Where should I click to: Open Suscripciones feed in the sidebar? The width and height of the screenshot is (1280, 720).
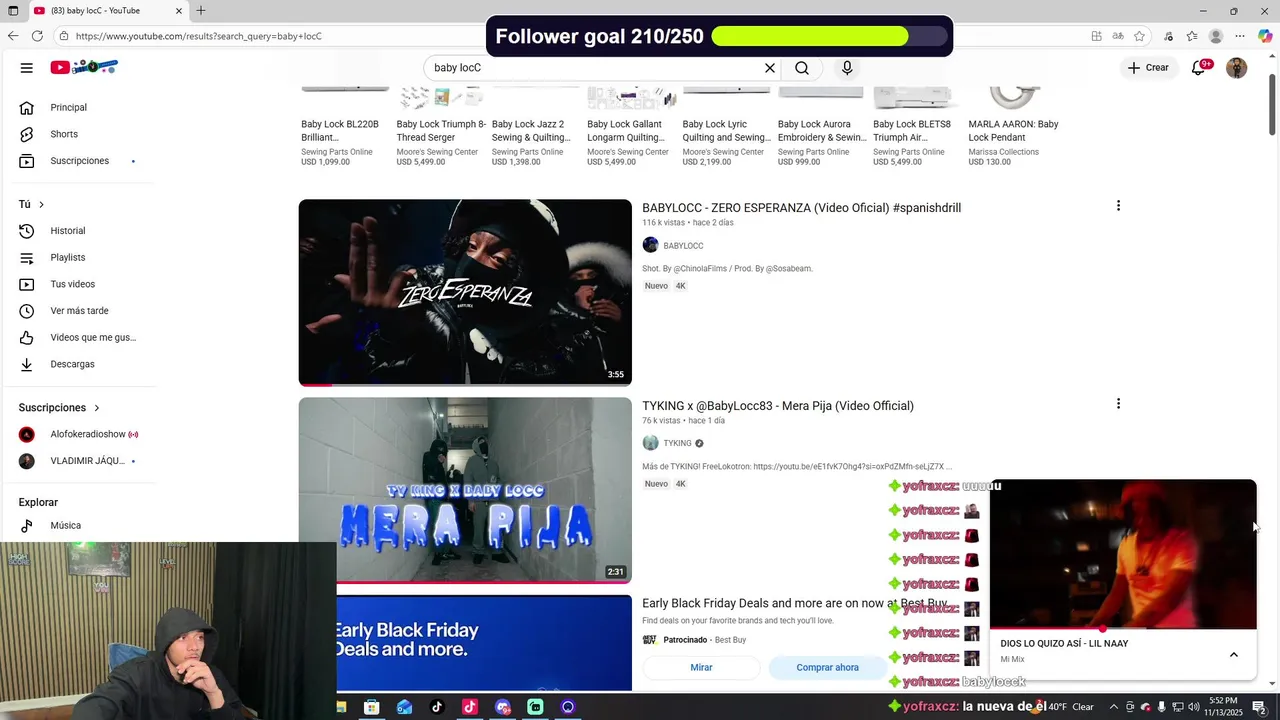(x=78, y=161)
